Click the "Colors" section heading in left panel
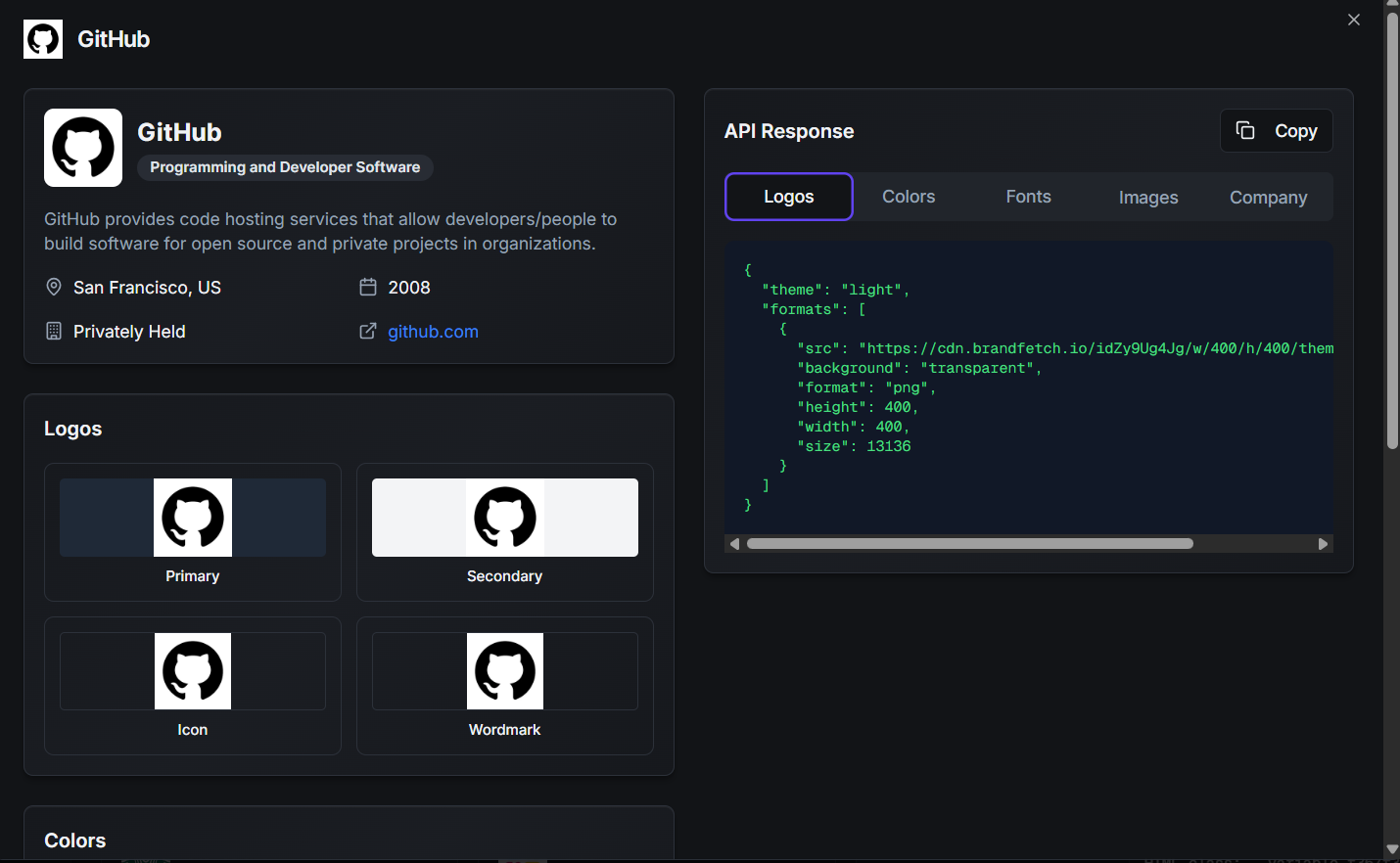This screenshot has width=1400, height=863. coord(75,840)
